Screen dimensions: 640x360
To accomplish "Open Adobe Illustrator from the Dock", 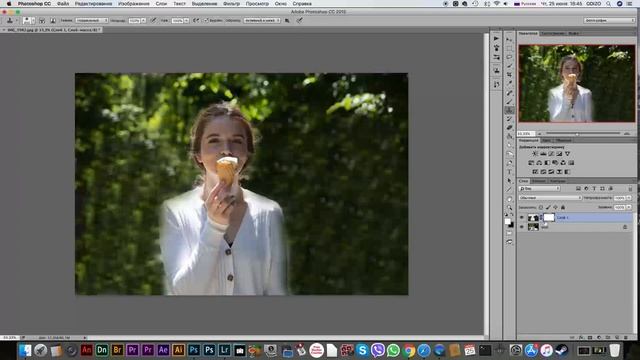I will 178,350.
